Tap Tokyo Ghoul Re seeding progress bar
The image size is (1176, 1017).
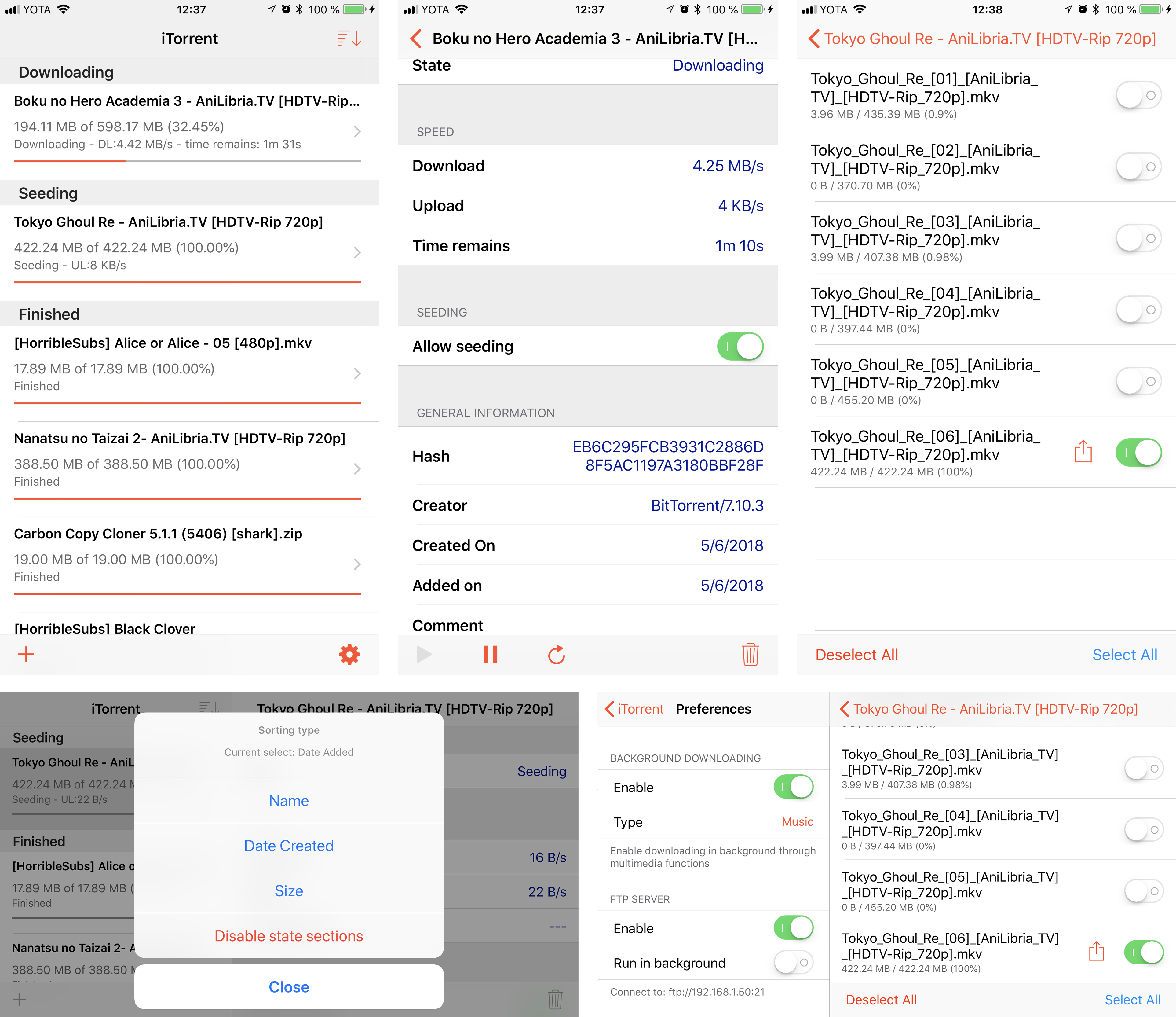click(187, 282)
